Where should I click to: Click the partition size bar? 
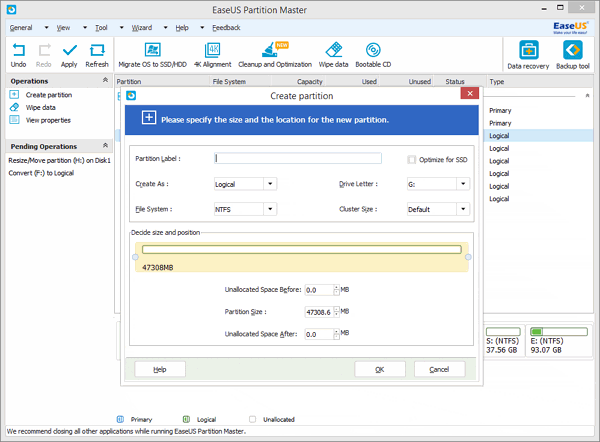(302, 250)
